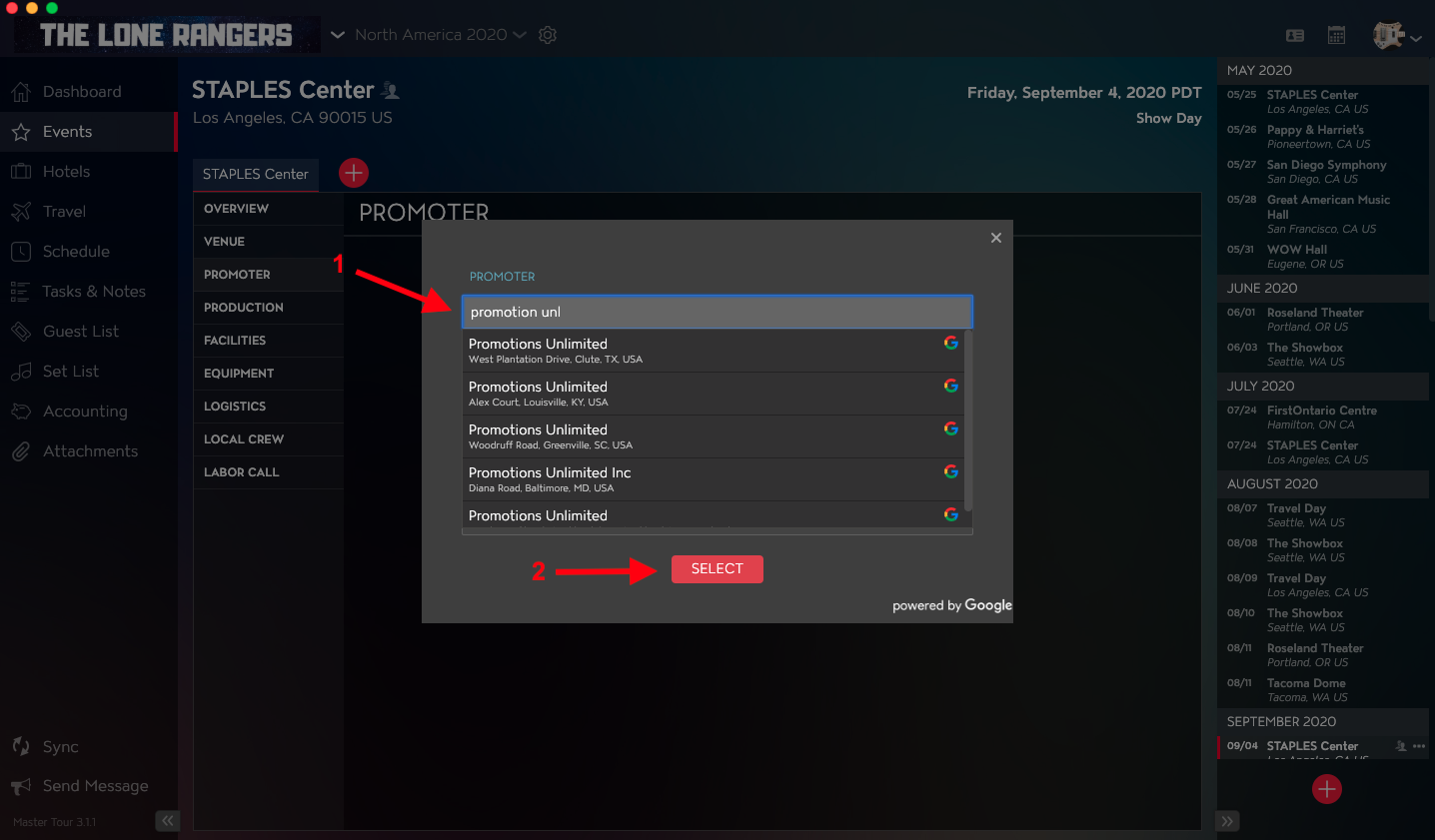Expand right panel double chevron button
Screen dimensions: 1435x840
[x=1228, y=821]
